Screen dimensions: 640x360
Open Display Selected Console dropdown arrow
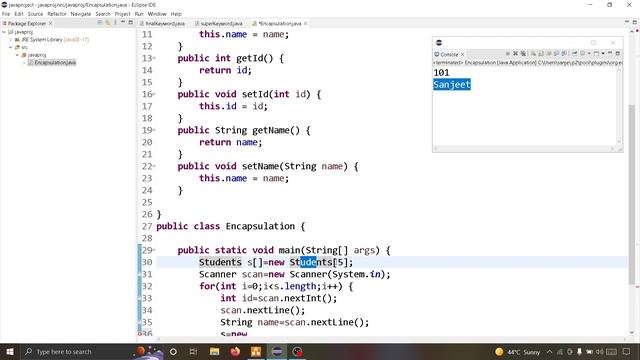point(589,53)
